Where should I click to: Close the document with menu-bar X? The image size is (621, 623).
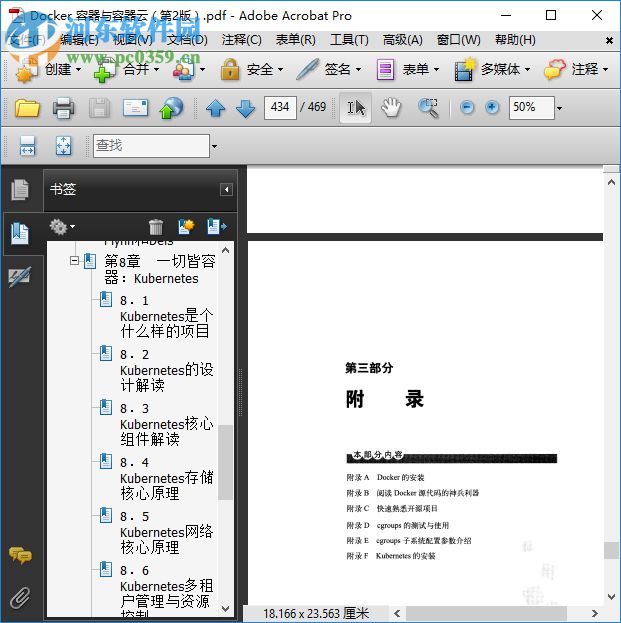609,40
